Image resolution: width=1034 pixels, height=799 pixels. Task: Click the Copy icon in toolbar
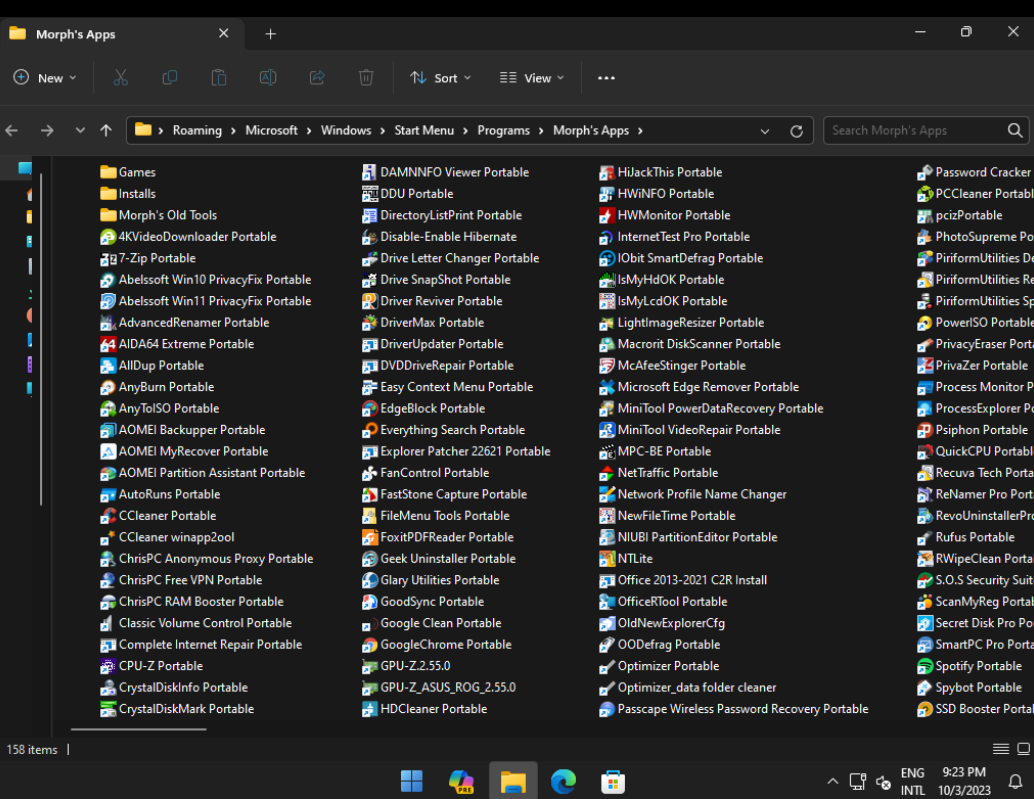pyautogui.click(x=169, y=78)
